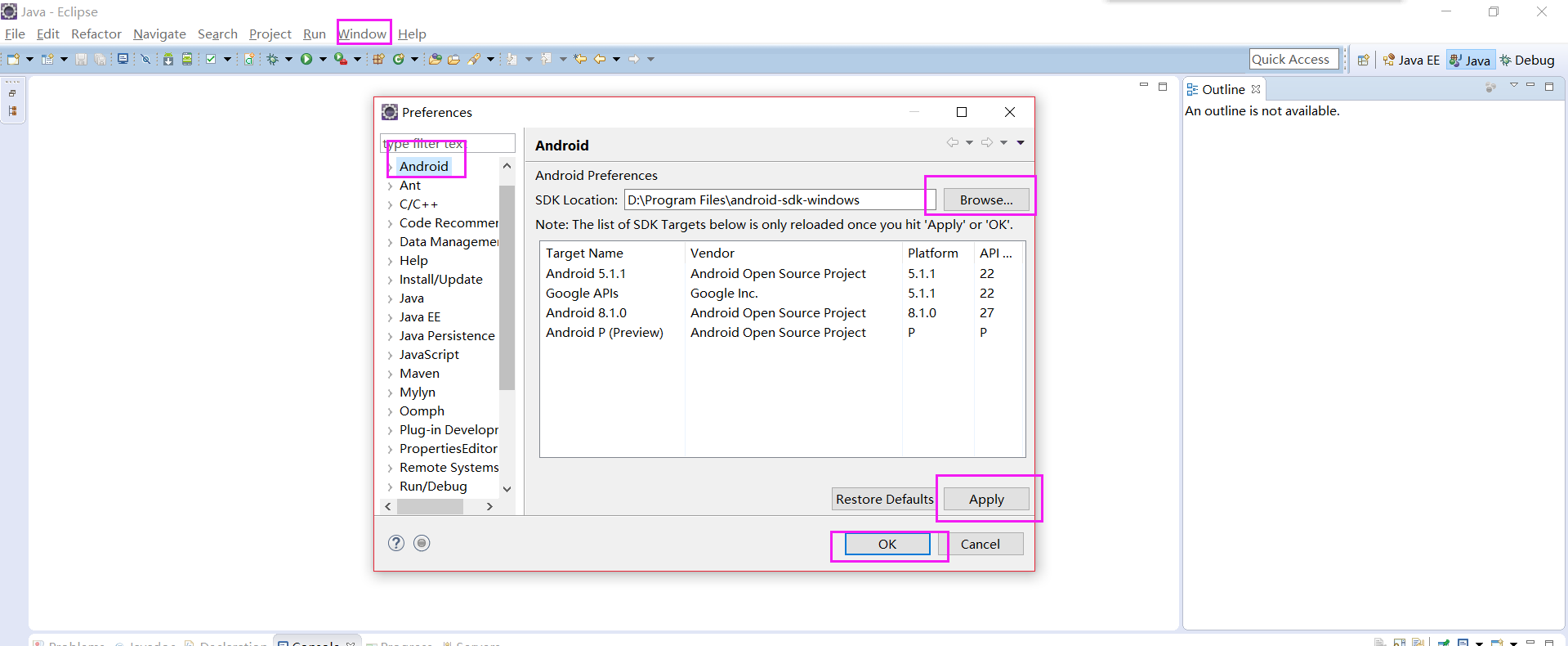Click the Run External Tools toolbox icon

click(341, 59)
